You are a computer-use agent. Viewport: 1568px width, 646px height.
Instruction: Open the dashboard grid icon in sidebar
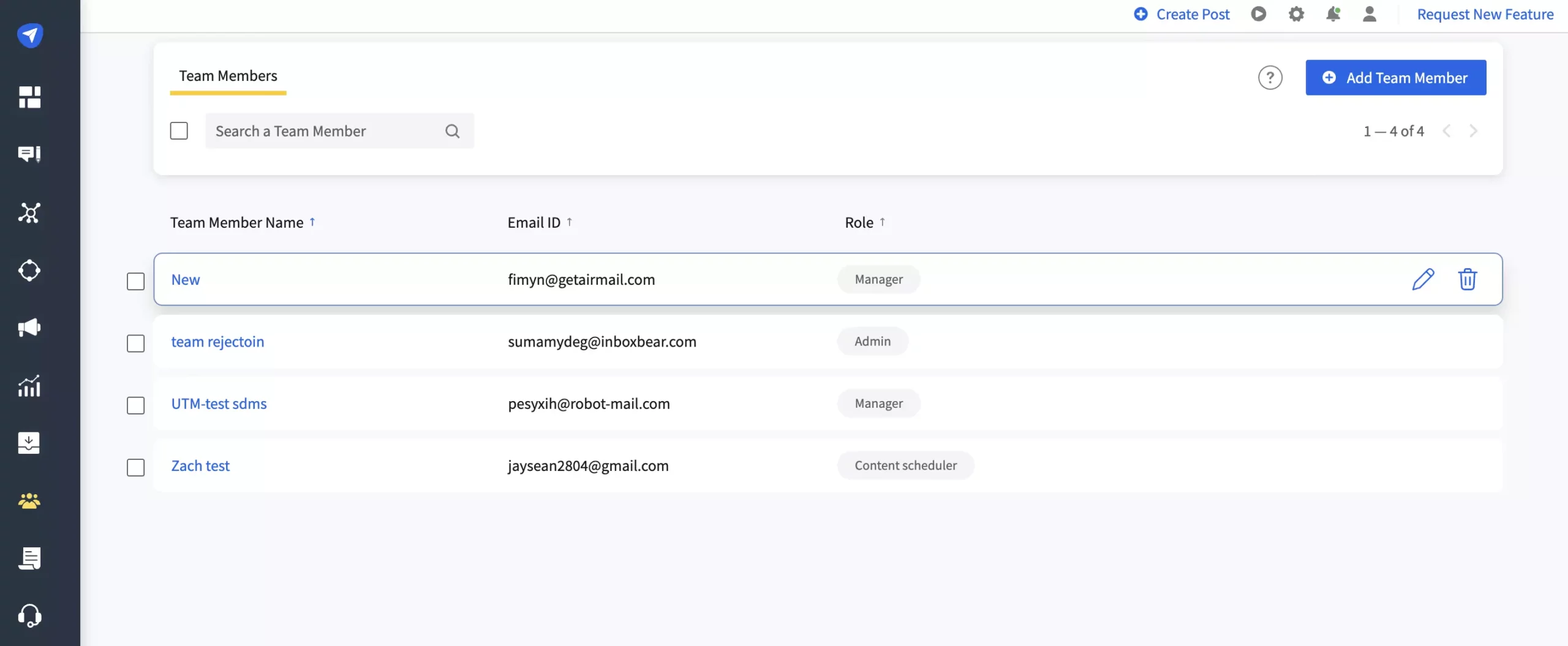click(x=29, y=97)
